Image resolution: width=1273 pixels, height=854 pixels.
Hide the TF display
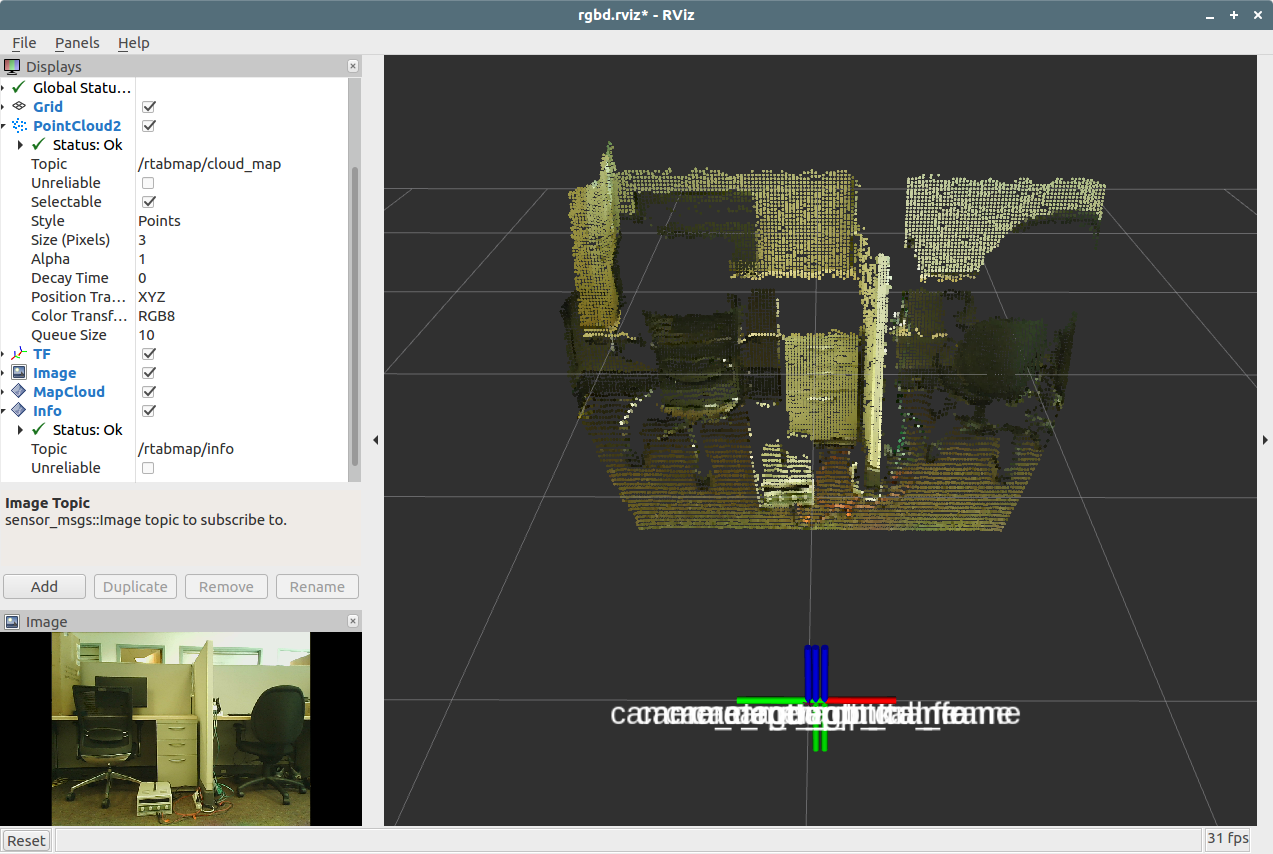pos(148,354)
